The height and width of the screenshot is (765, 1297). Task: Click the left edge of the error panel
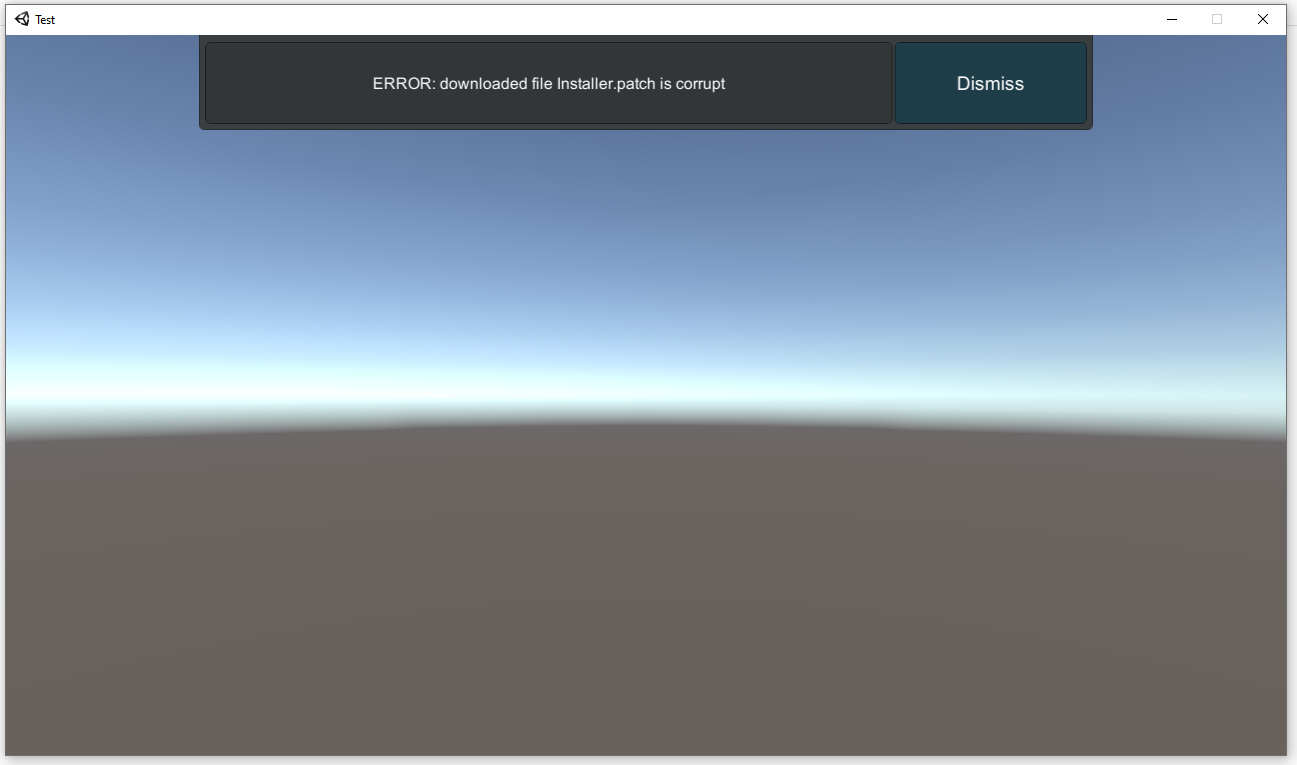click(x=204, y=83)
